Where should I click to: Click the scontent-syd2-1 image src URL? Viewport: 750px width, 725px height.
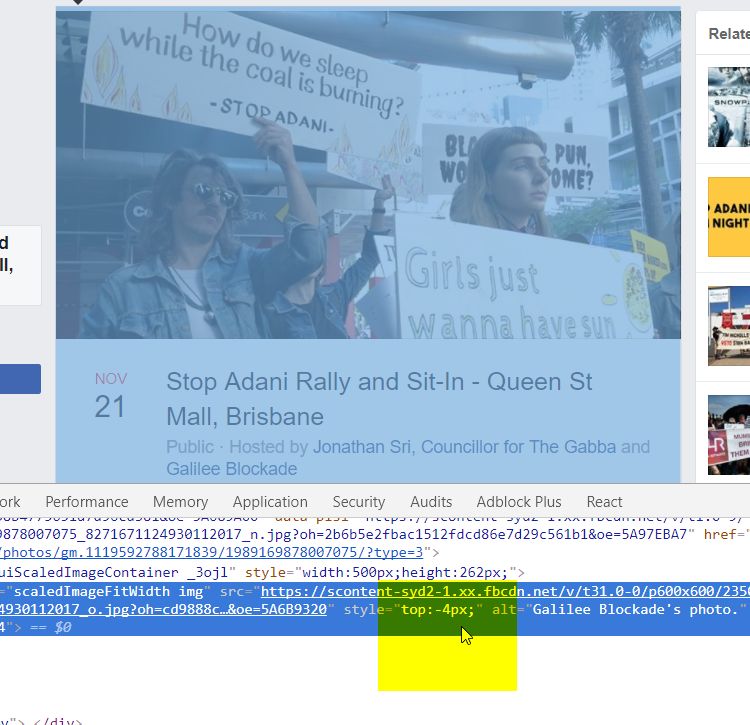pos(505,591)
